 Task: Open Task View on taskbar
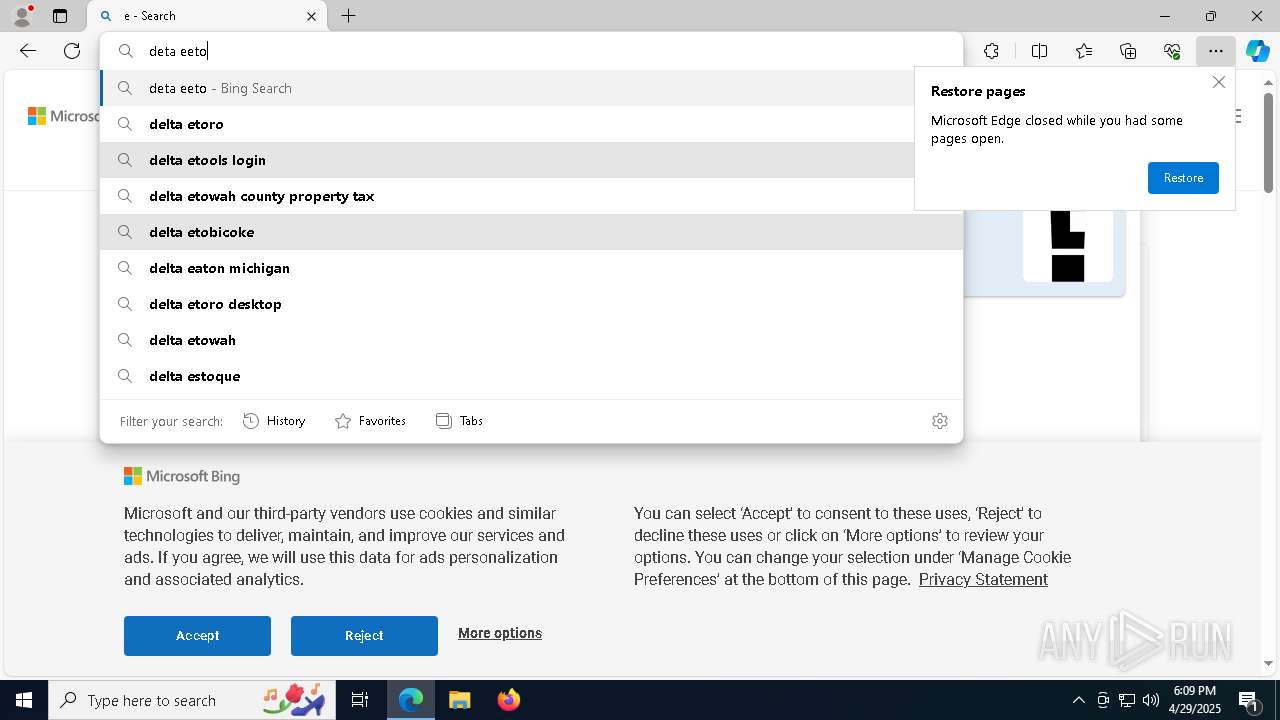[360, 700]
